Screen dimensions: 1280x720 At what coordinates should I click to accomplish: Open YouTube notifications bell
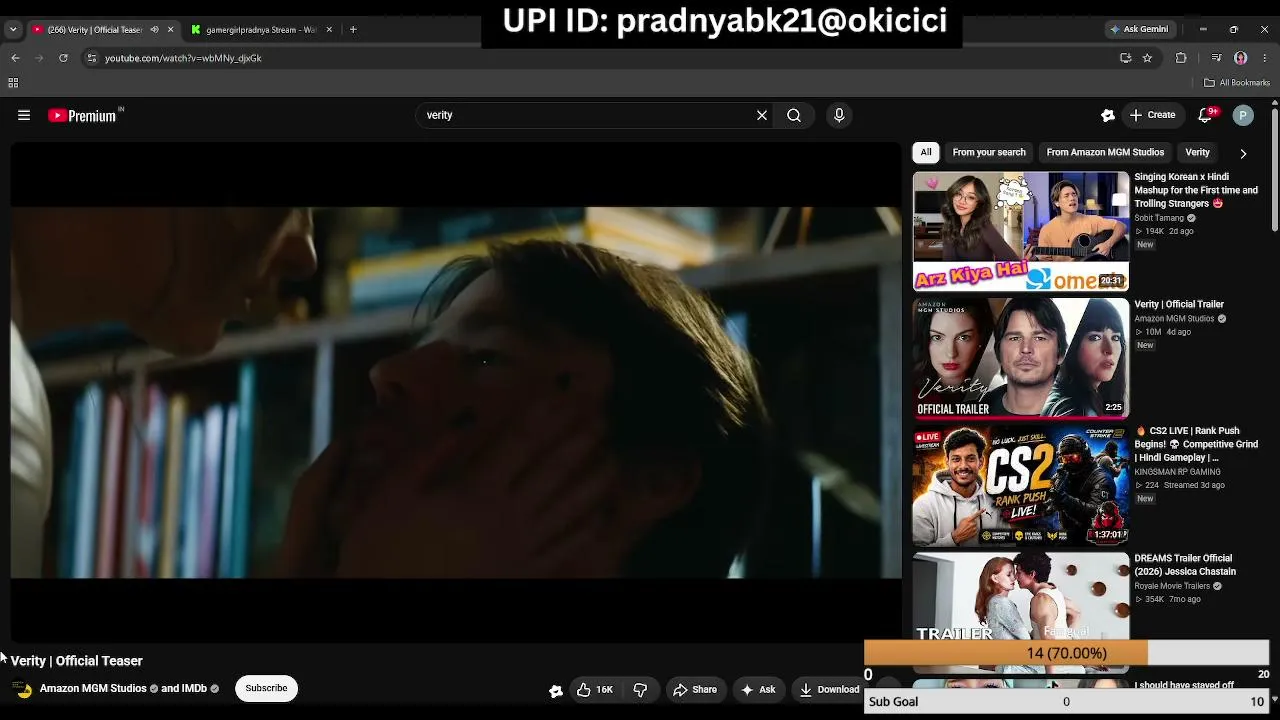pyautogui.click(x=1206, y=115)
